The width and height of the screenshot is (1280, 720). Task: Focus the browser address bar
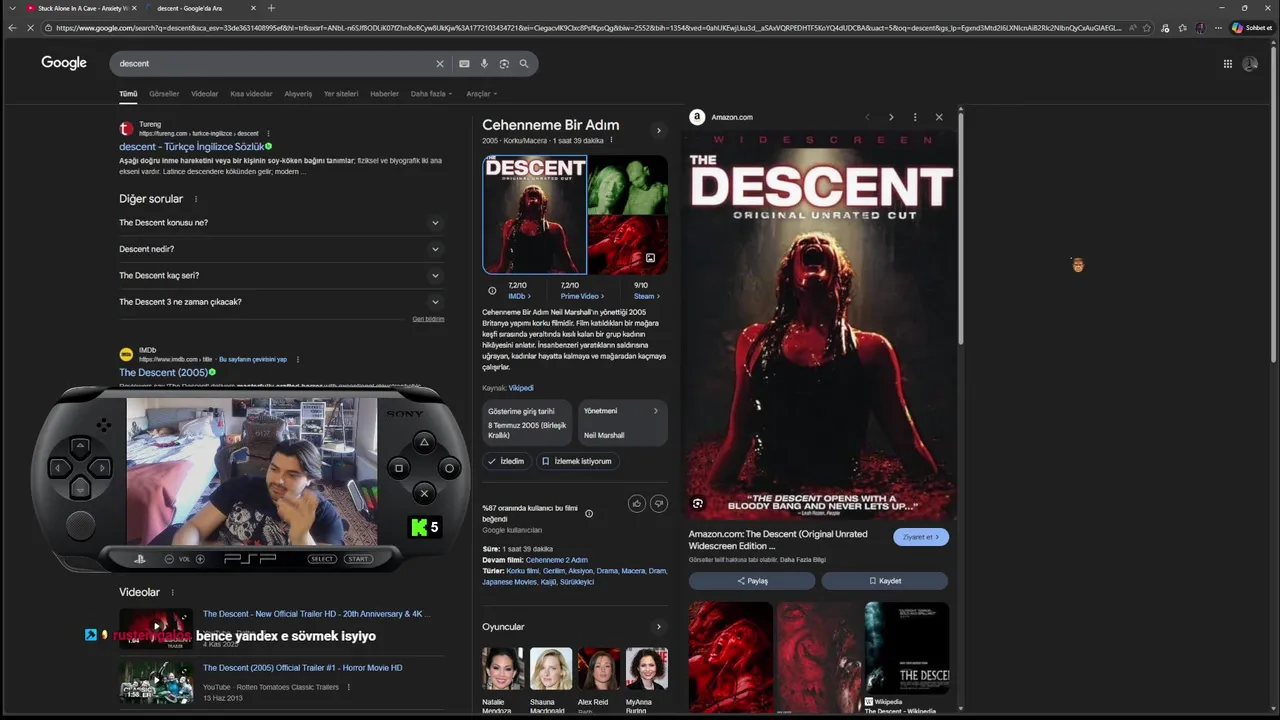tap(590, 28)
